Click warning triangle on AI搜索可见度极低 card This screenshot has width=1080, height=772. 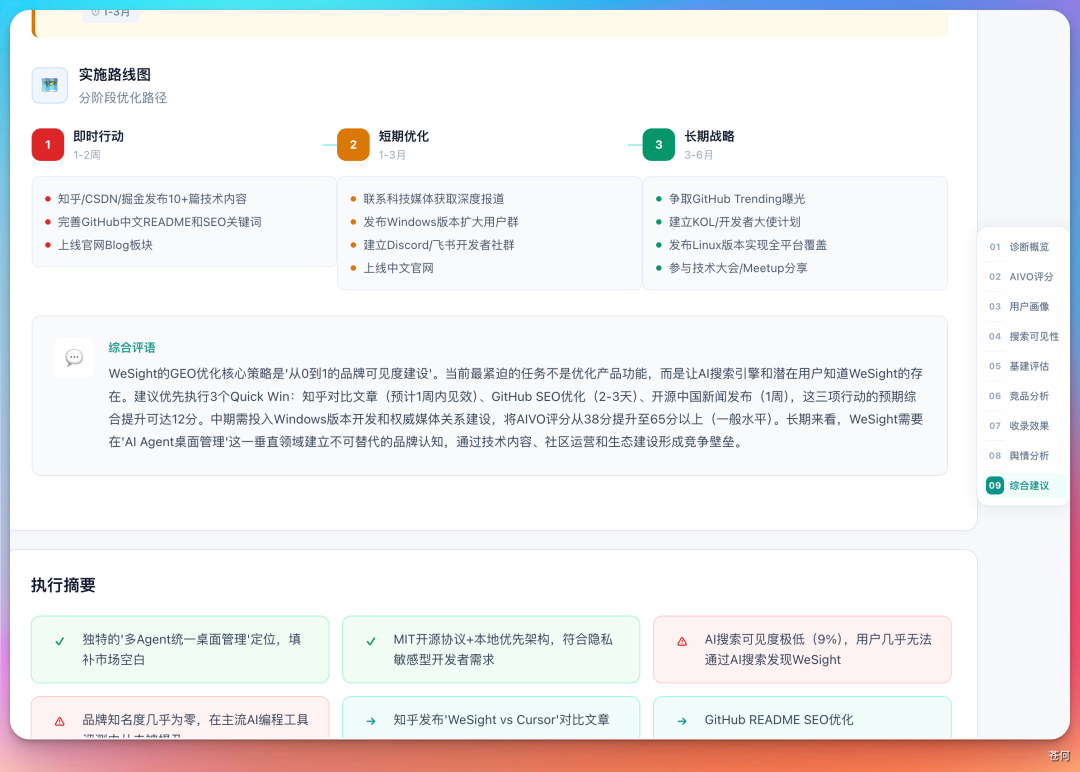(682, 641)
